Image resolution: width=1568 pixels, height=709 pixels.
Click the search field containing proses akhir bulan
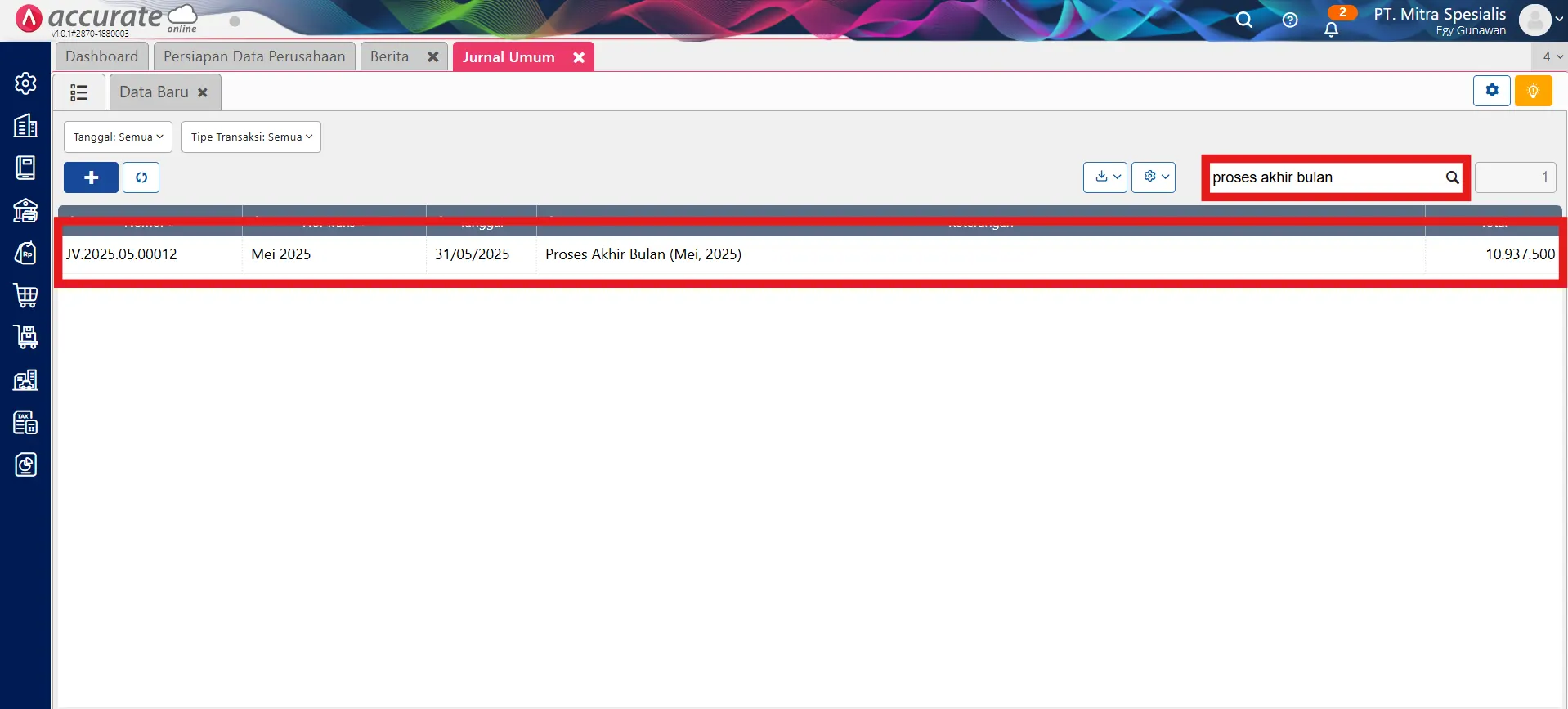click(1324, 177)
